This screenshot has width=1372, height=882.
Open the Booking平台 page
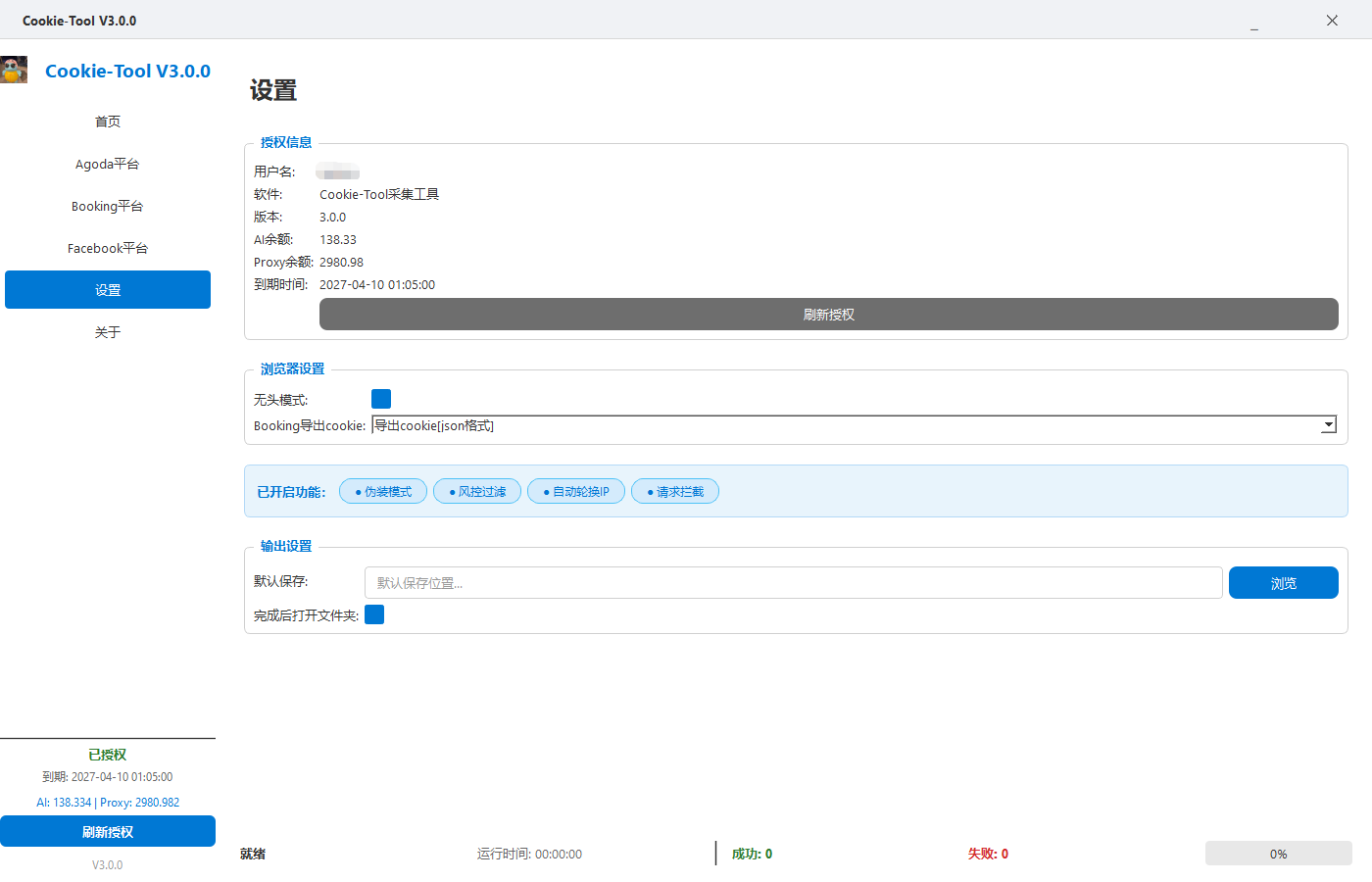108,206
